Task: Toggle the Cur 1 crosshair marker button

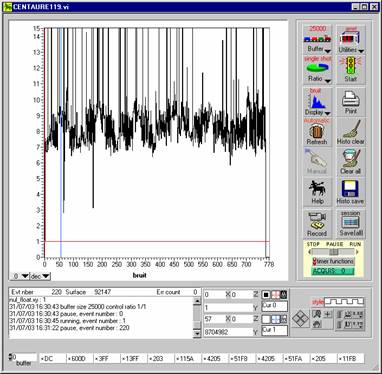Action: (x=275, y=319)
